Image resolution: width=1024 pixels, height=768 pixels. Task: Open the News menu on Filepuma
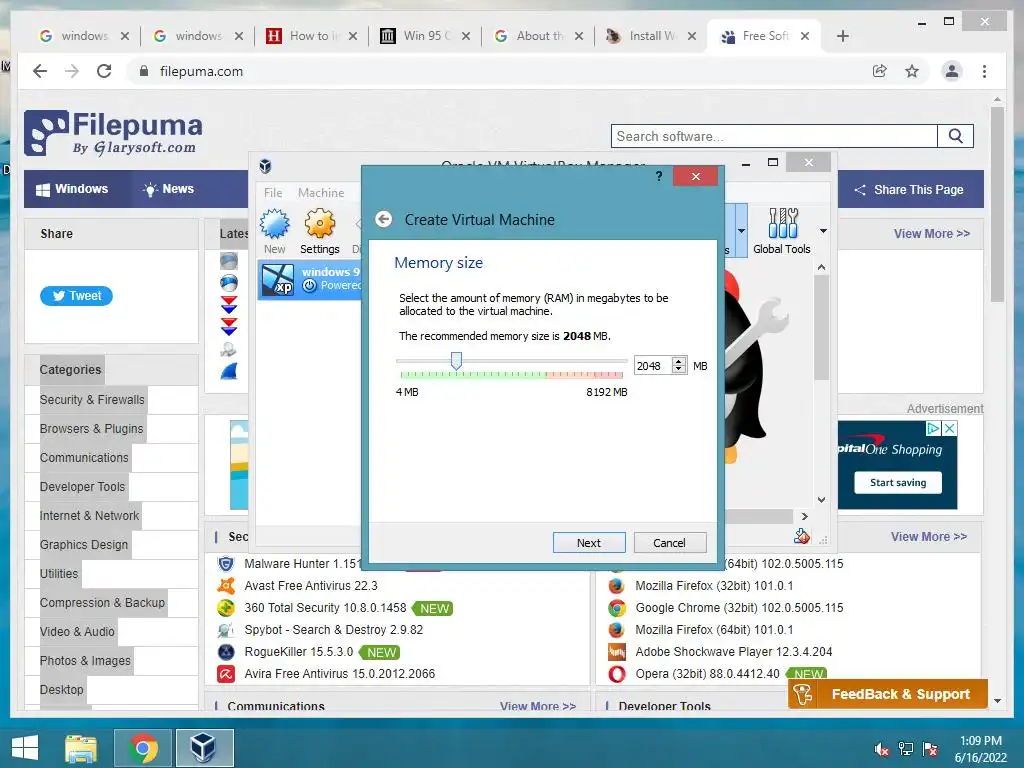tap(168, 189)
